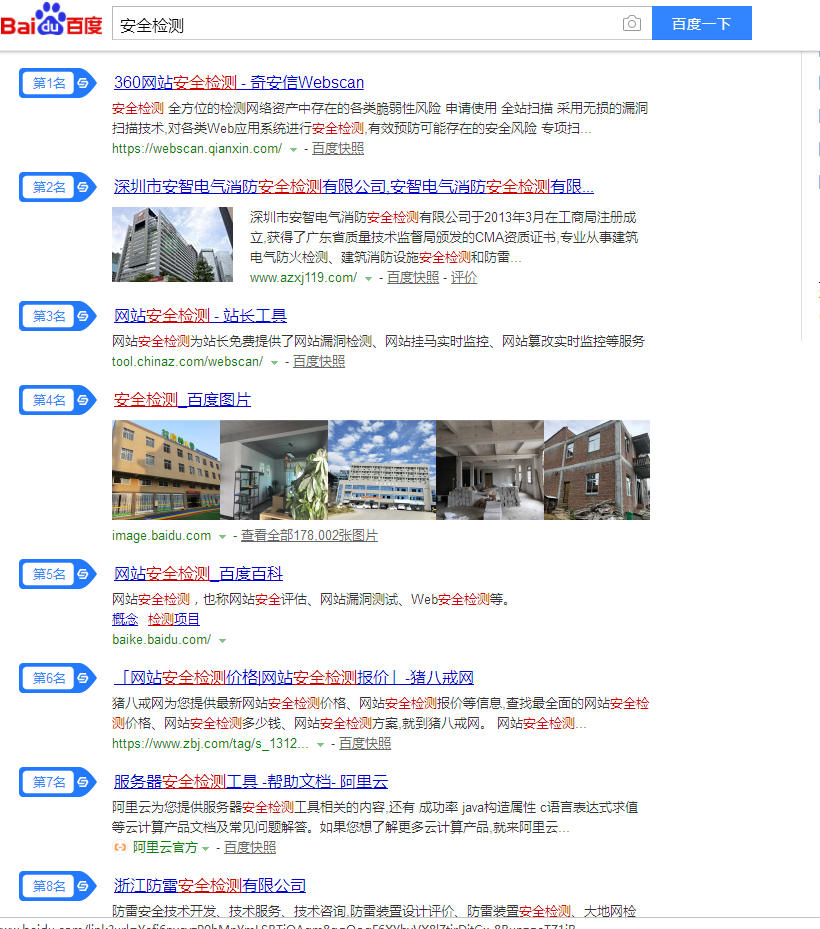The image size is (820, 929).
Task: Open 百度快照 for the chinaz result
Action: (319, 361)
